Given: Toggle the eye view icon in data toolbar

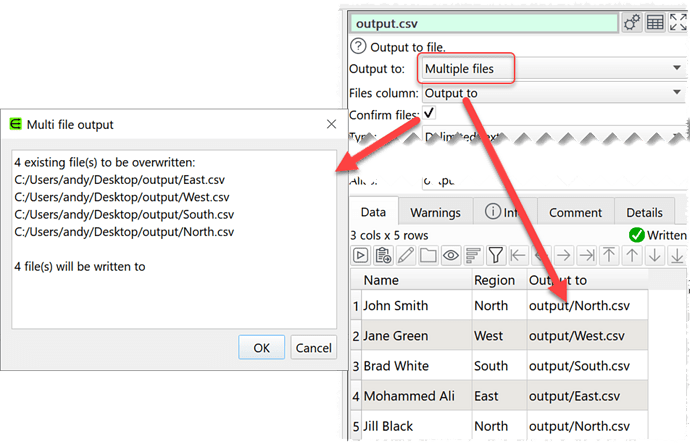Looking at the screenshot, I should pos(451,256).
